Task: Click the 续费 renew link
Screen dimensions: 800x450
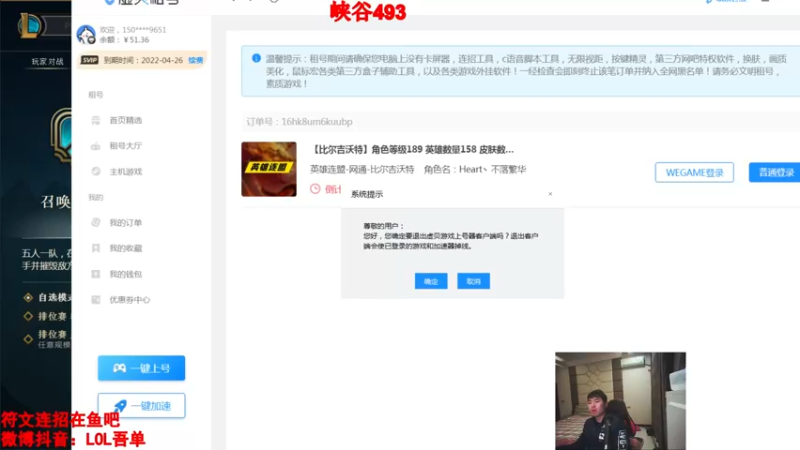Action: (196, 60)
